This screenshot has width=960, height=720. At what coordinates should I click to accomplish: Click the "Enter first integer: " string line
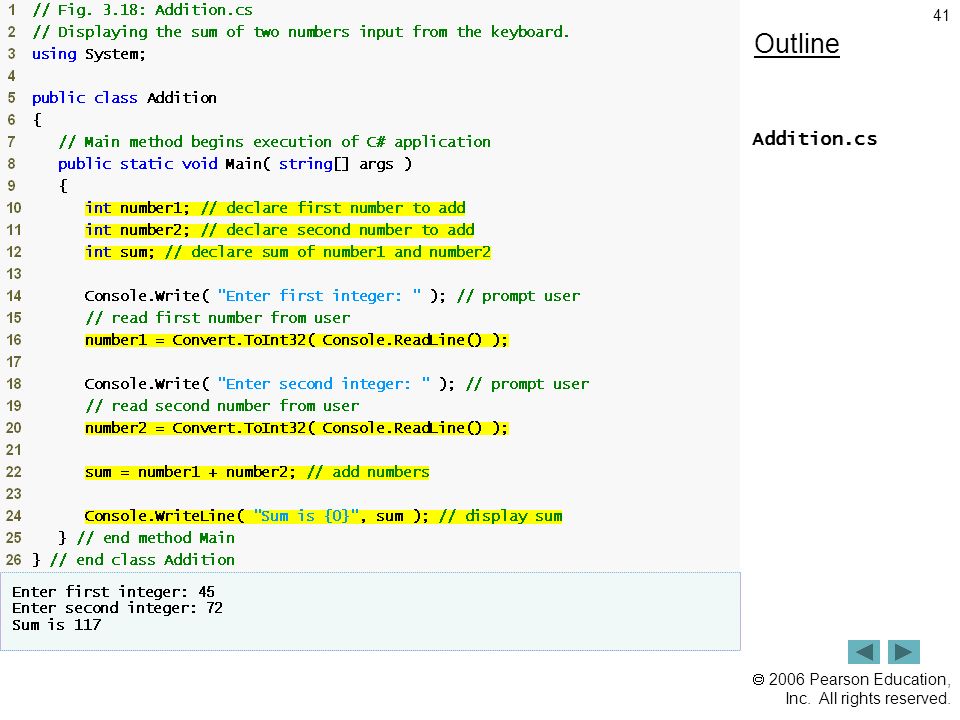click(332, 296)
